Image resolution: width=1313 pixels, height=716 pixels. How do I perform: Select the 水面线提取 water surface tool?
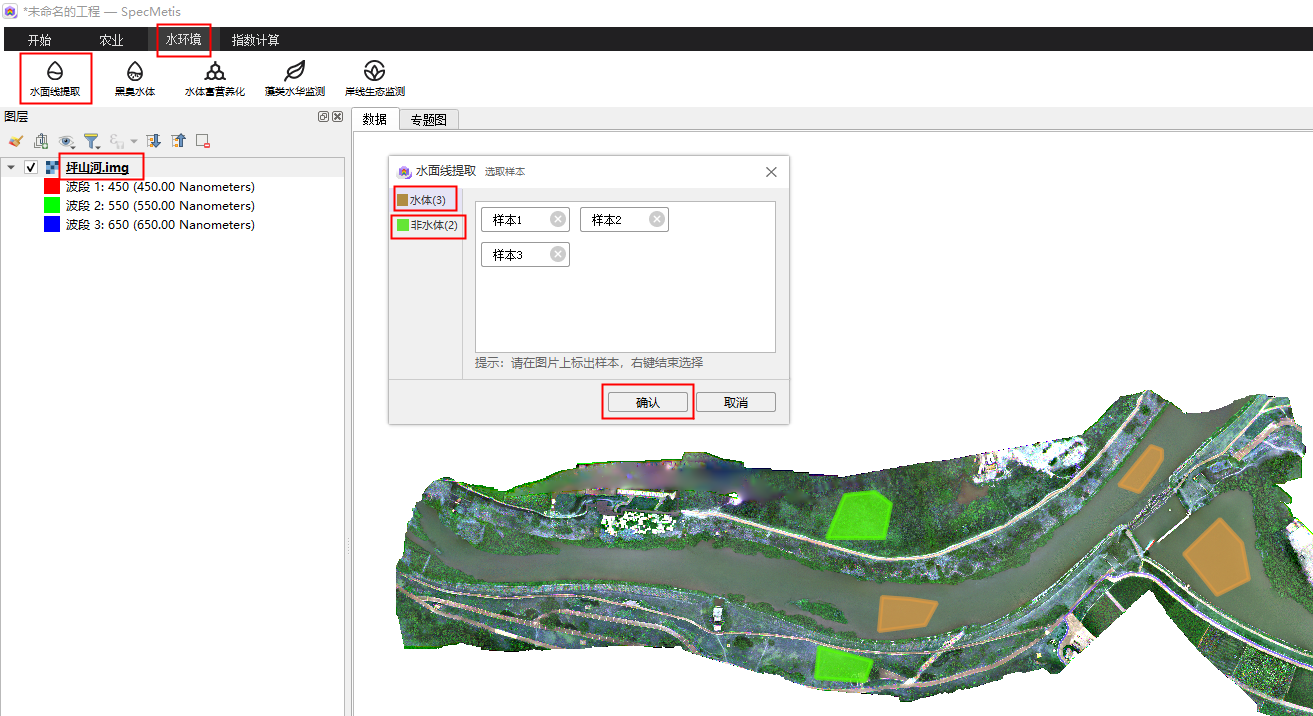click(x=55, y=78)
